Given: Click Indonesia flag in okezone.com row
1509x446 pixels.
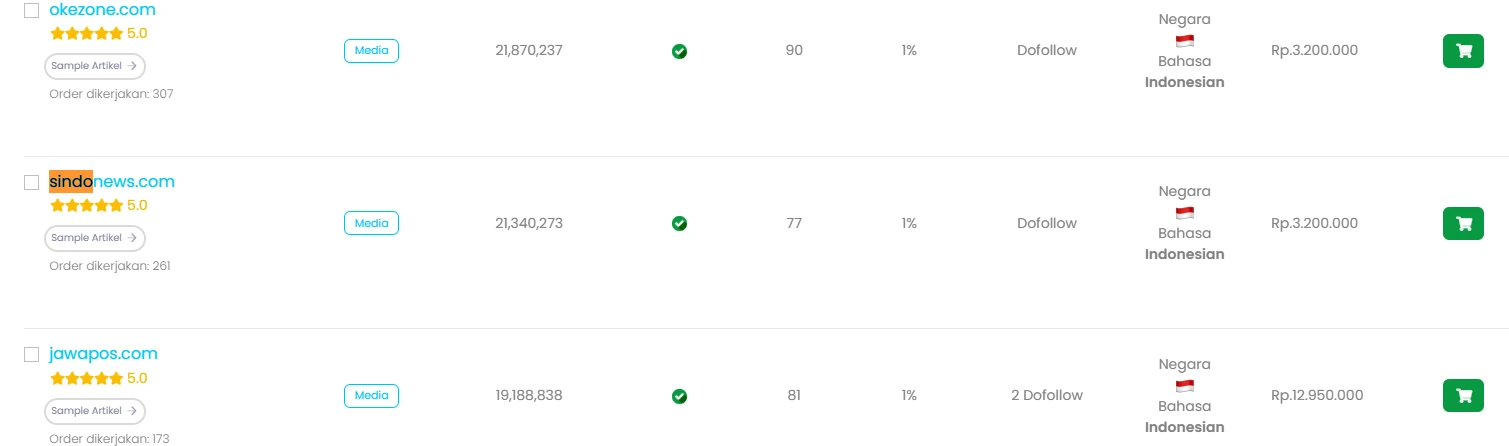Looking at the screenshot, I should coord(1184,41).
